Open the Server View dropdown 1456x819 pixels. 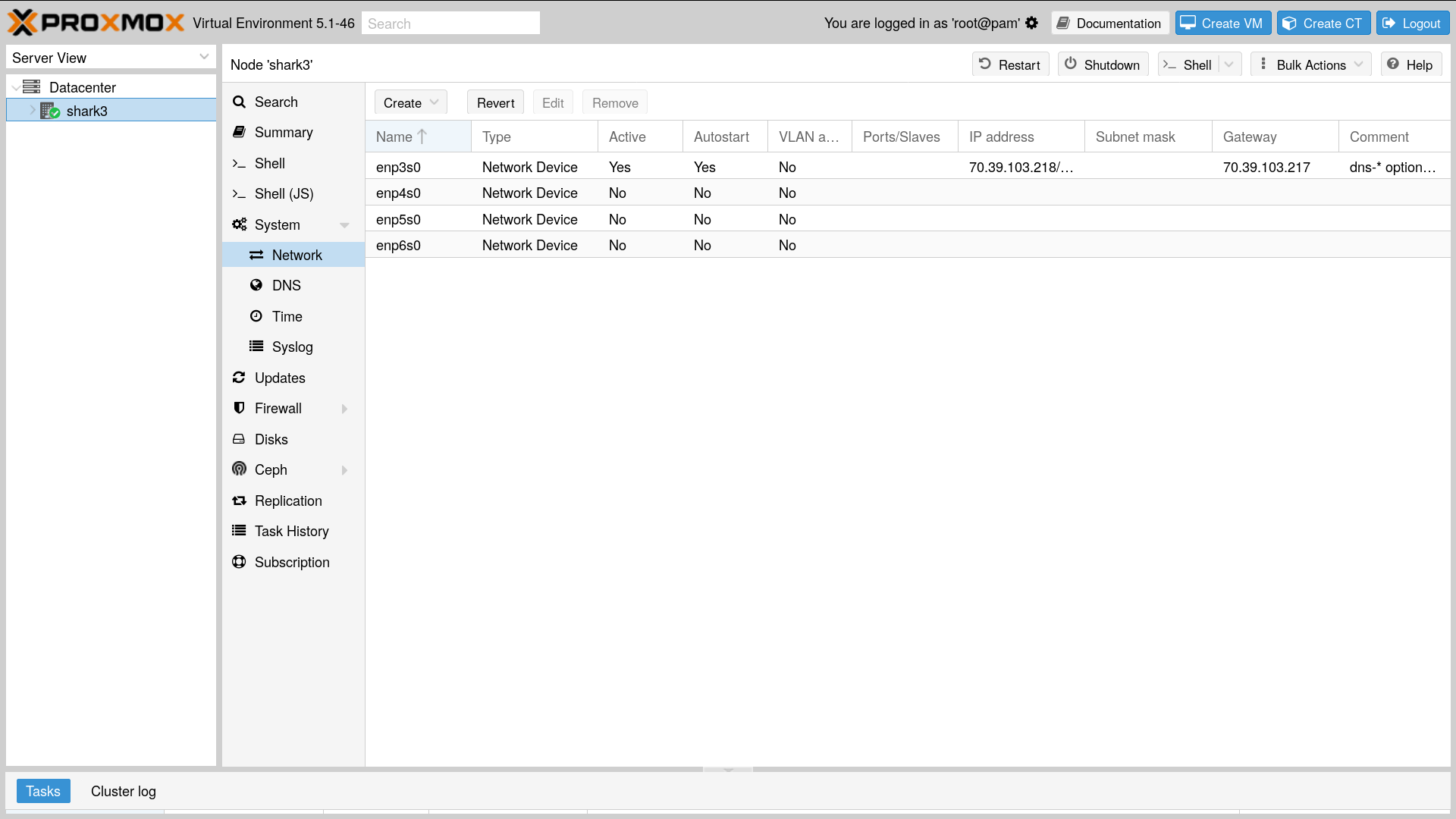point(110,58)
